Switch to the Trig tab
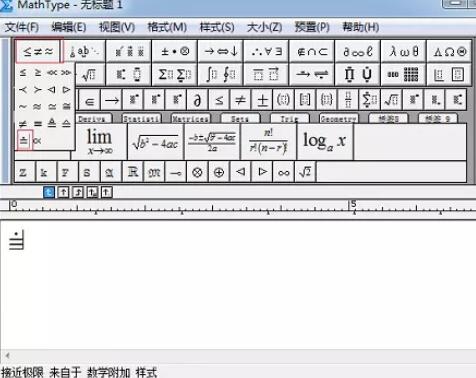Viewport: 476px width, 378px height. tap(289, 119)
